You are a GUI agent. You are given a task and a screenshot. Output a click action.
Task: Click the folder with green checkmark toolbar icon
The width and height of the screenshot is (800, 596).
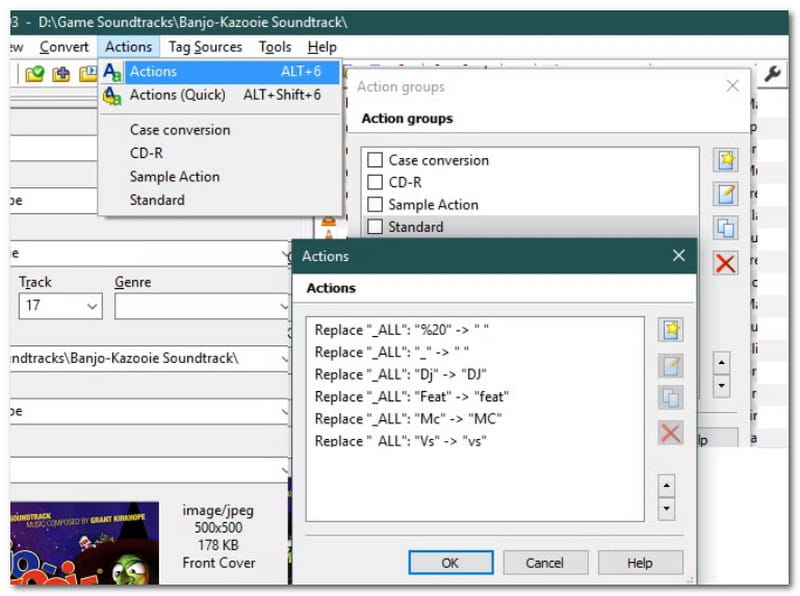(35, 74)
